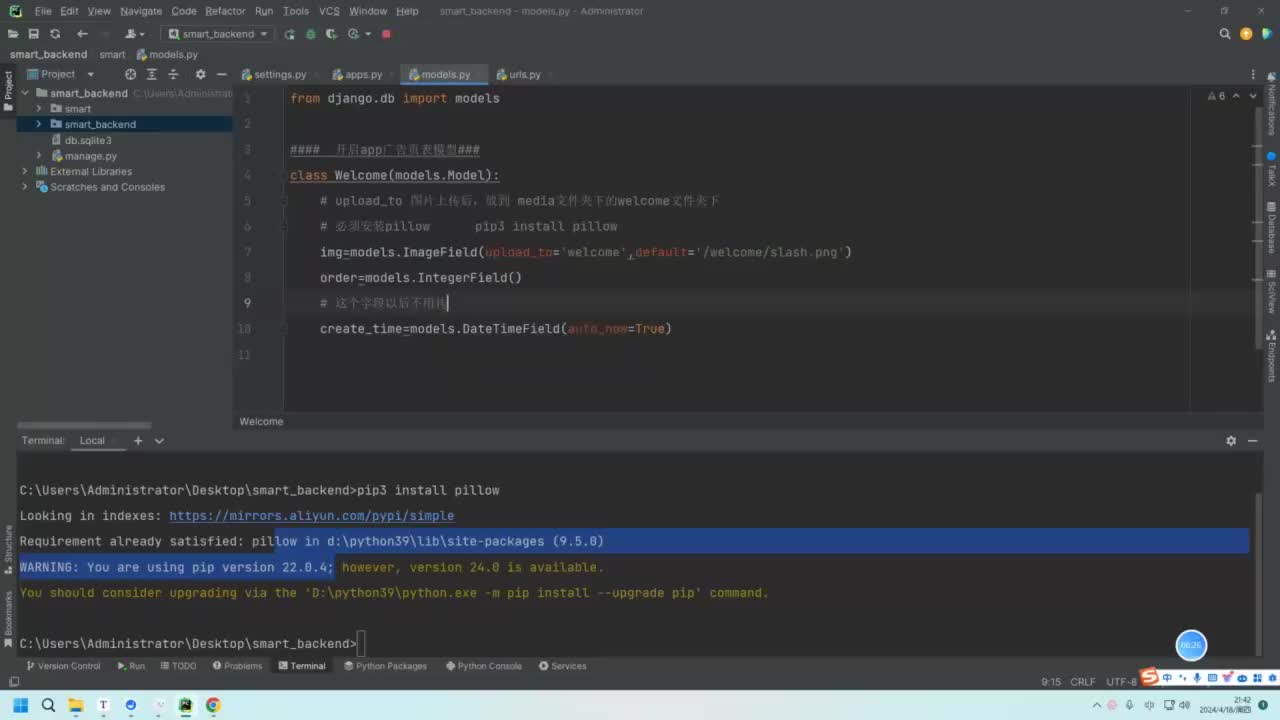Open the Version Control tool window

(x=63, y=666)
